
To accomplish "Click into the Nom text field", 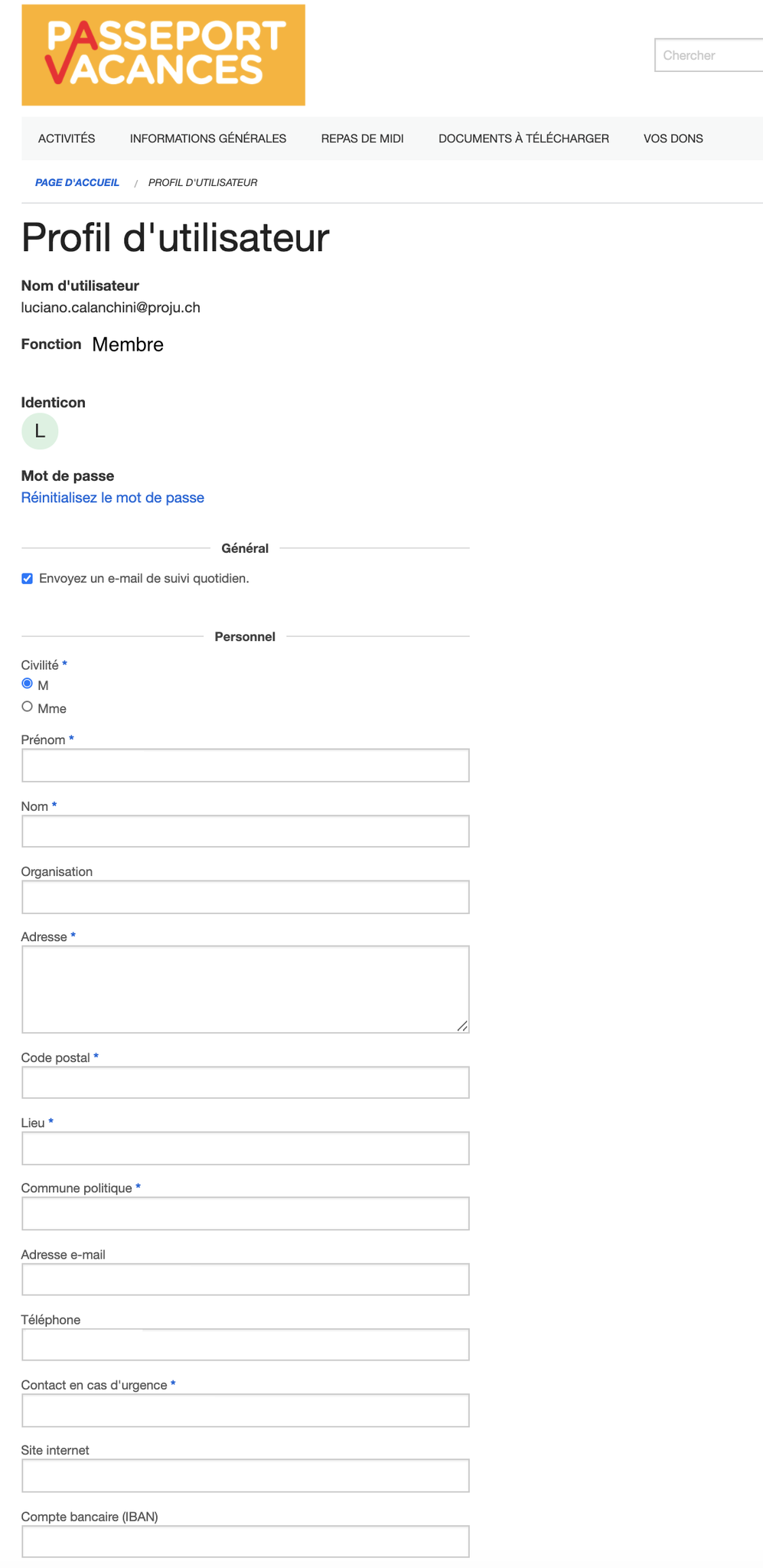I will pyautogui.click(x=246, y=831).
